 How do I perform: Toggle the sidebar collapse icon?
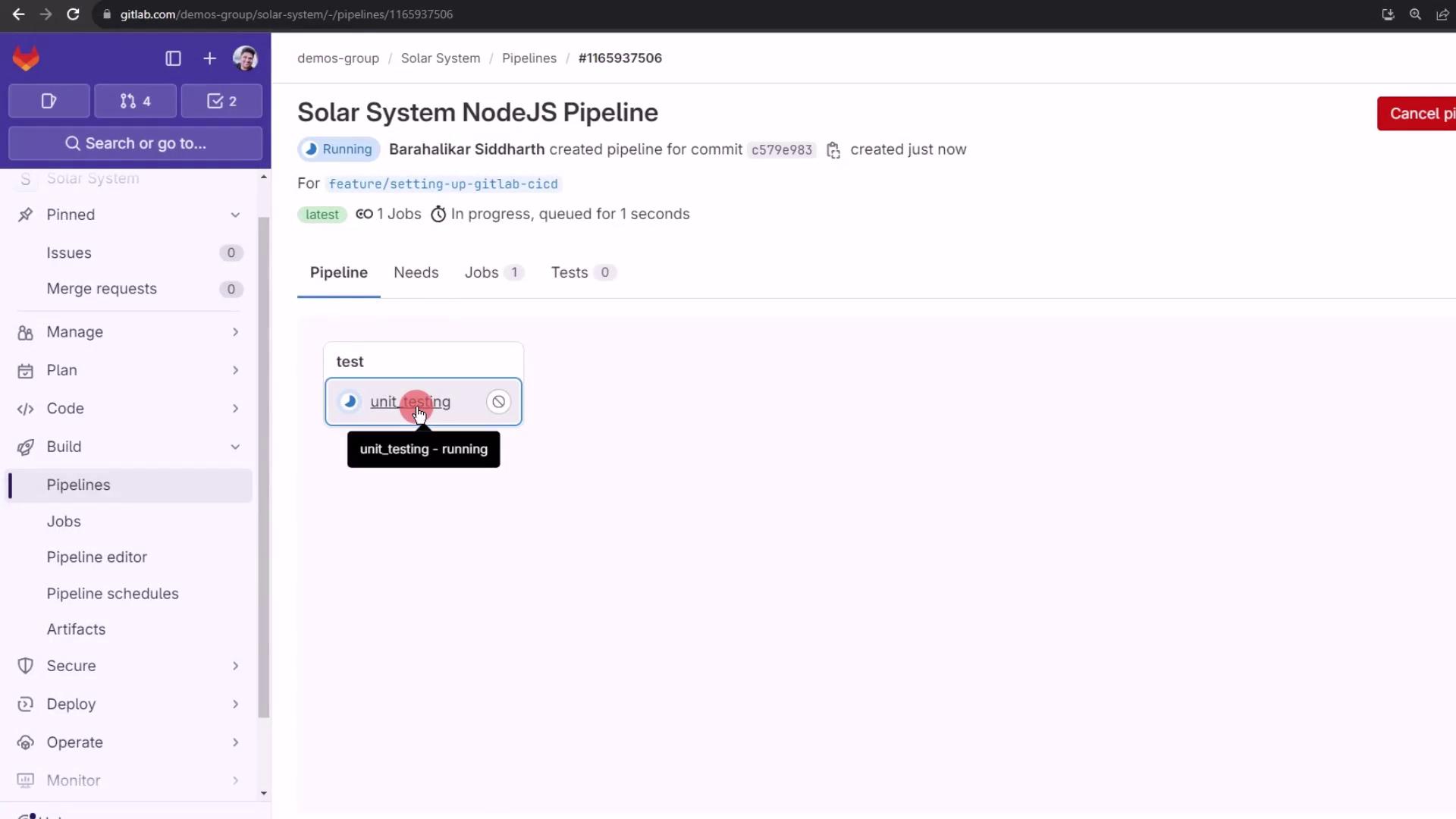pos(173,58)
